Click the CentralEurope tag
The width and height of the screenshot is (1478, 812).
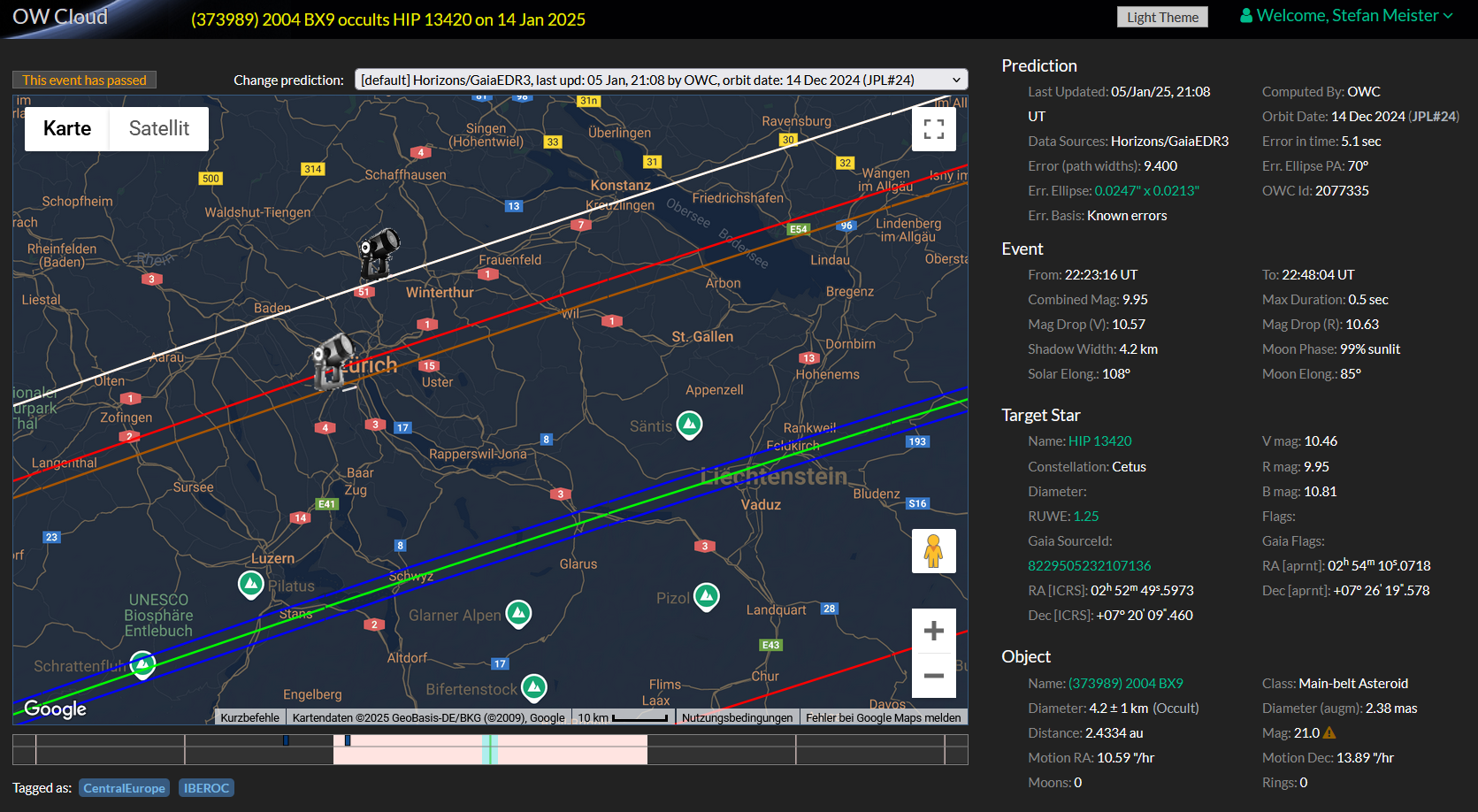pos(124,788)
